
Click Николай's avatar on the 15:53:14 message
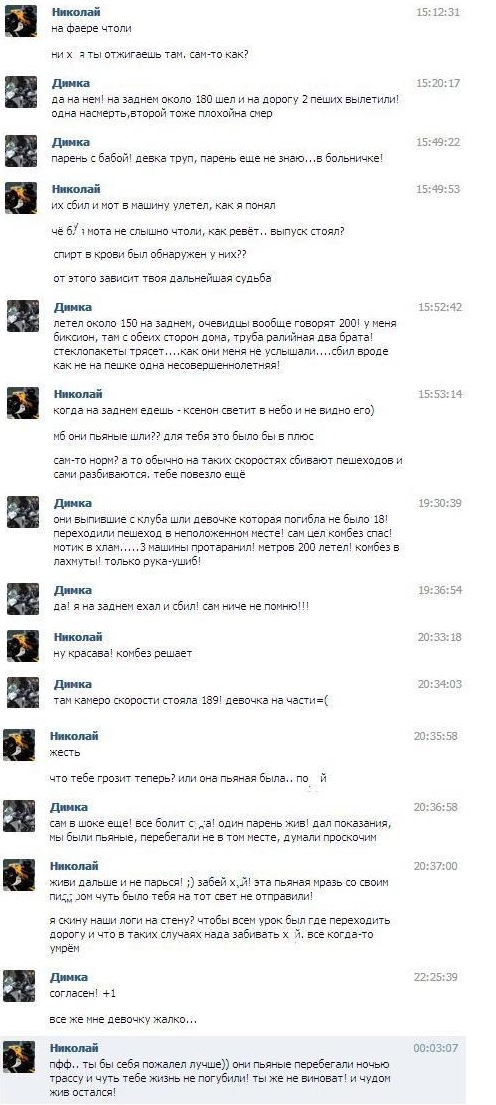click(x=23, y=402)
